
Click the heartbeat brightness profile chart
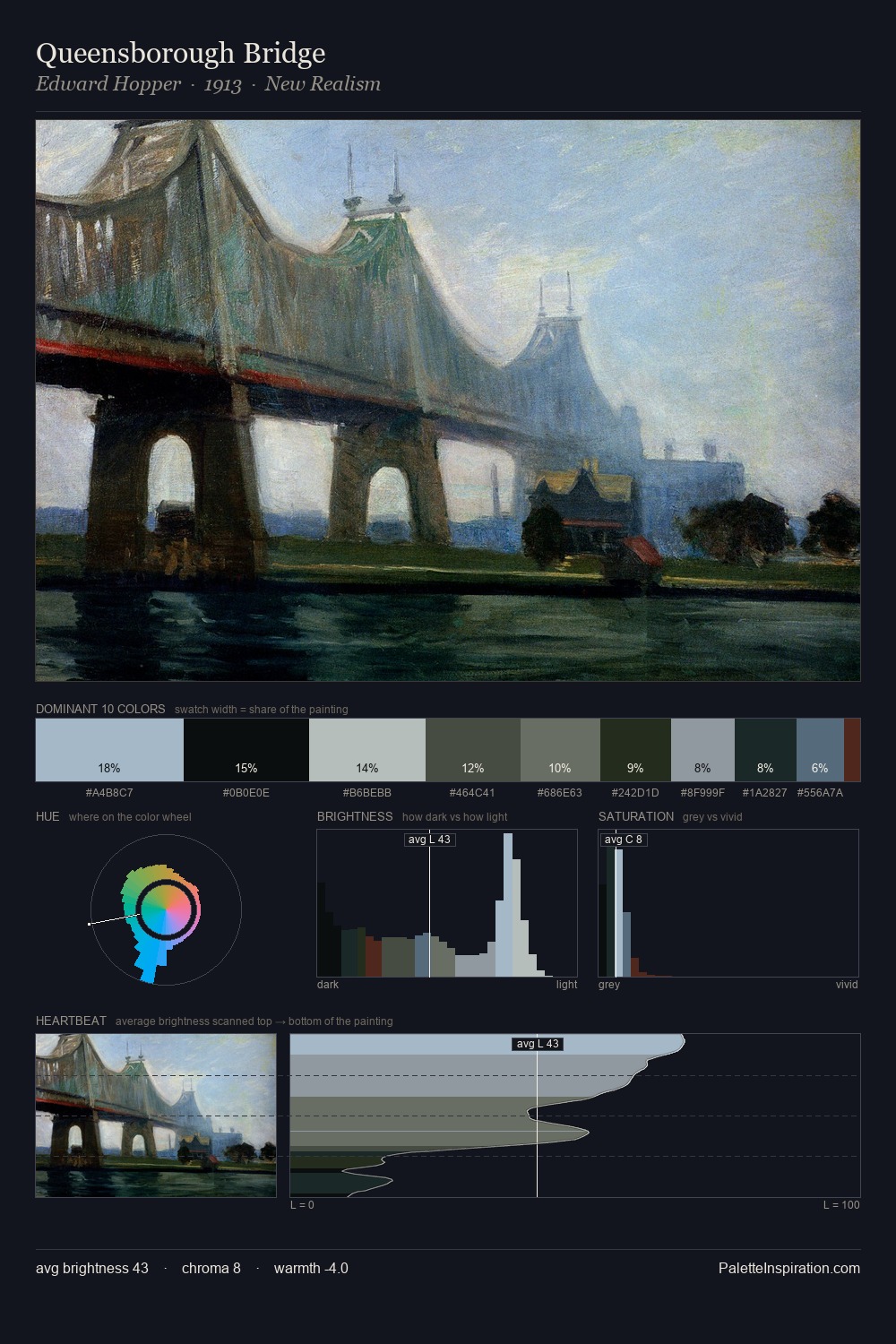pos(575,1116)
